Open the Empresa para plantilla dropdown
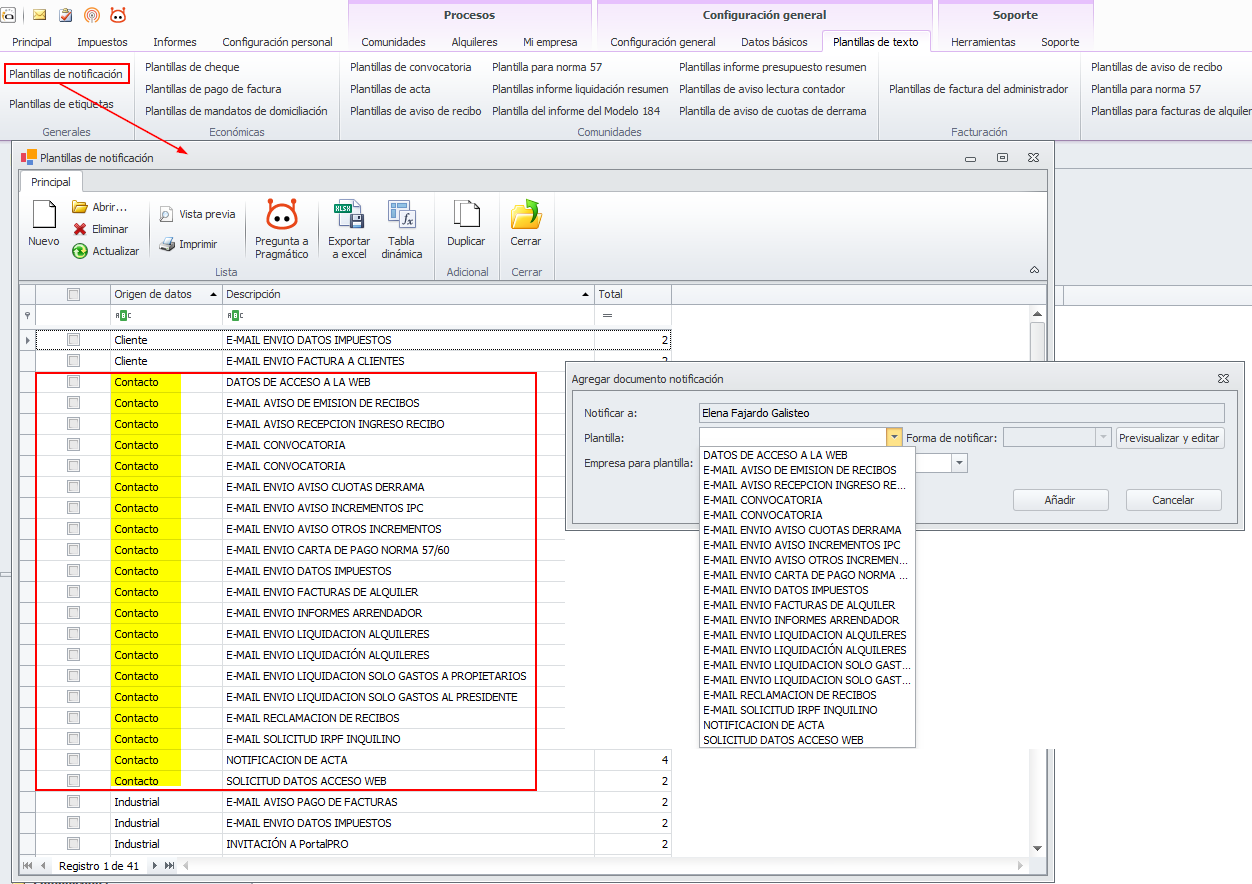The image size is (1252, 884). click(959, 463)
